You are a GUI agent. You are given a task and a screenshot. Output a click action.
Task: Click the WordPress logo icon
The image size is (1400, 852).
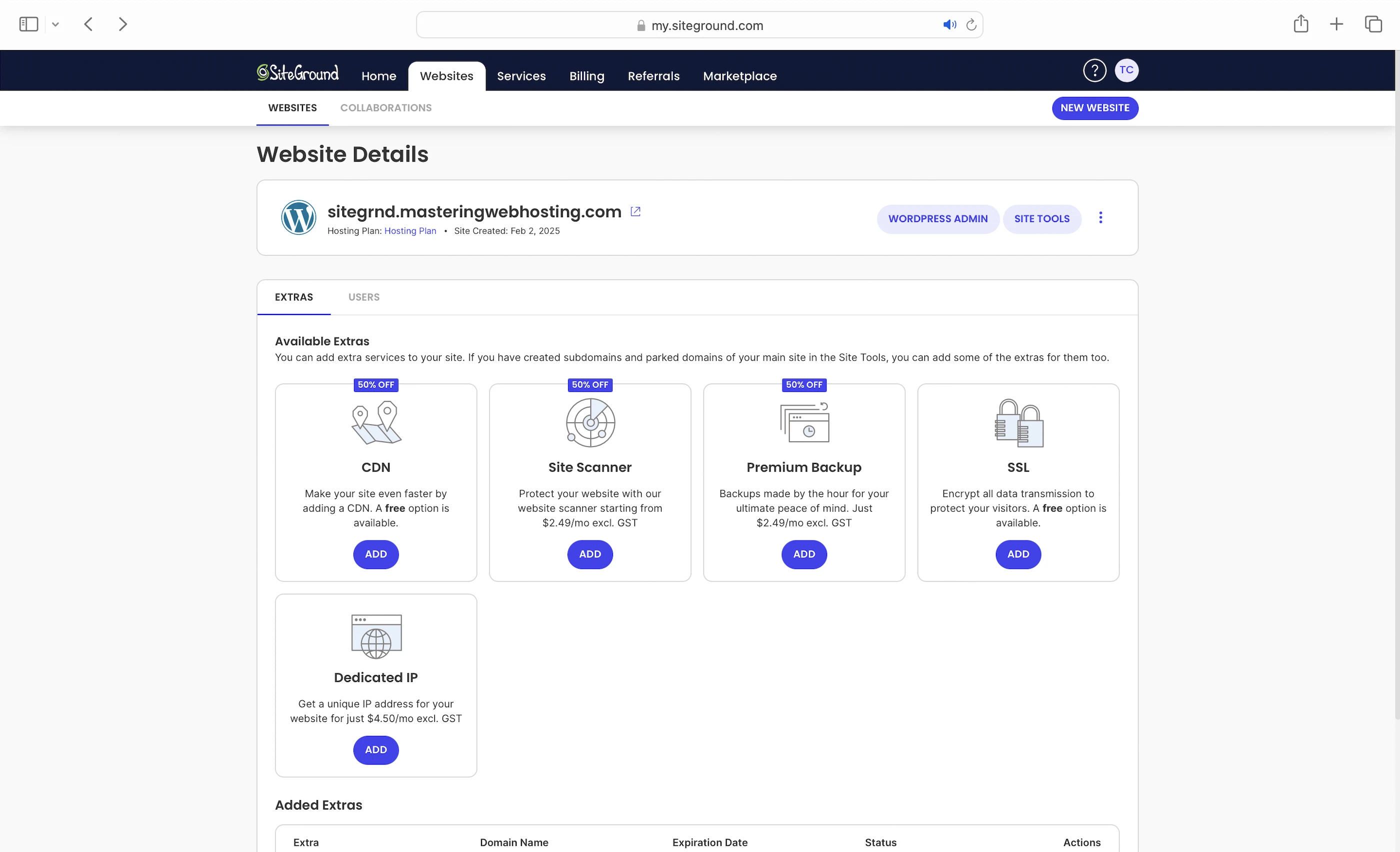(298, 217)
